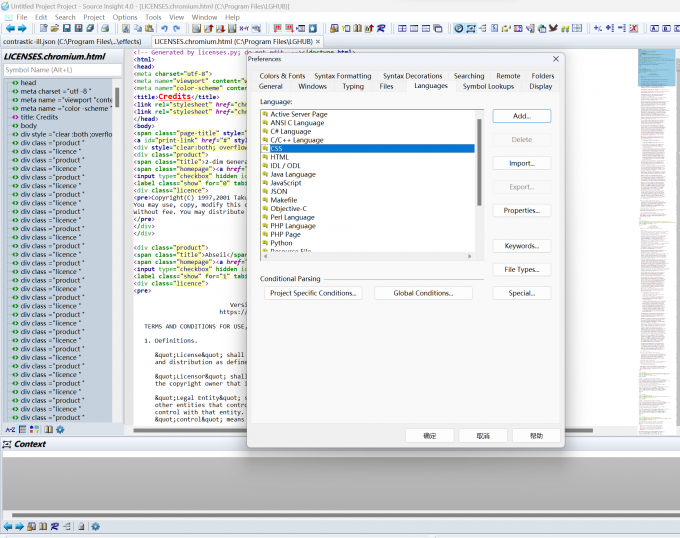Image resolution: width=680 pixels, height=538 pixels.
Task: Click Go Back arrow in main toolbar
Action: click(x=9, y=29)
